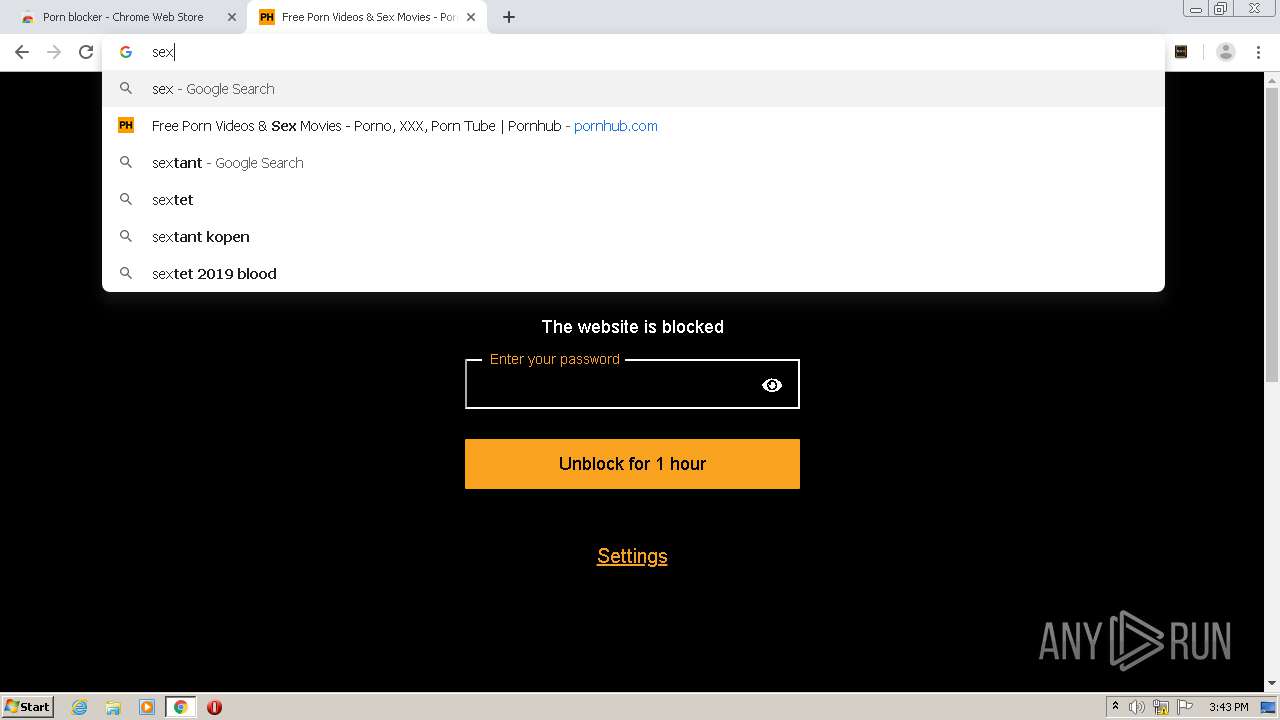
Task: Restore down the Chrome window
Action: (x=1221, y=8)
